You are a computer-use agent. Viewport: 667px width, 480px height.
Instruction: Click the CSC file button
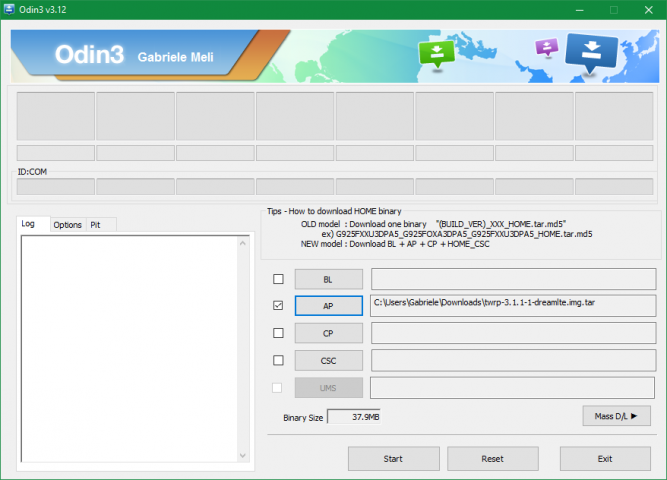coord(329,360)
